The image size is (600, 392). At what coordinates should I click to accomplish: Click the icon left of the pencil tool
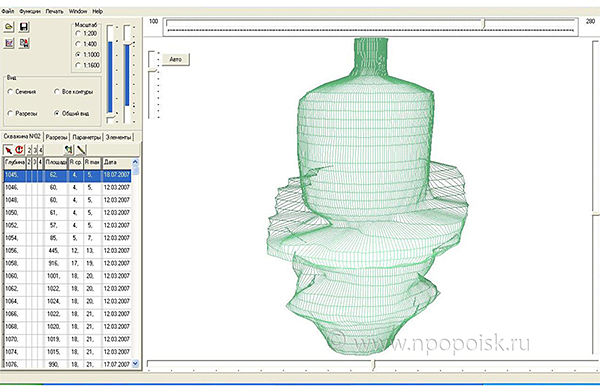[69, 150]
